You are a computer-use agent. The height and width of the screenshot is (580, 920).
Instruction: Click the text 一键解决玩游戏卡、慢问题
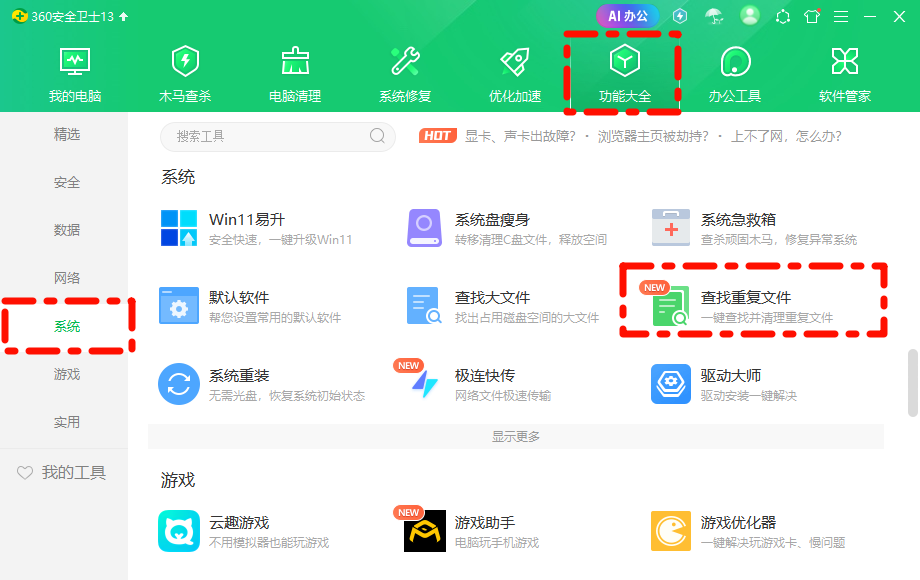tap(773, 543)
